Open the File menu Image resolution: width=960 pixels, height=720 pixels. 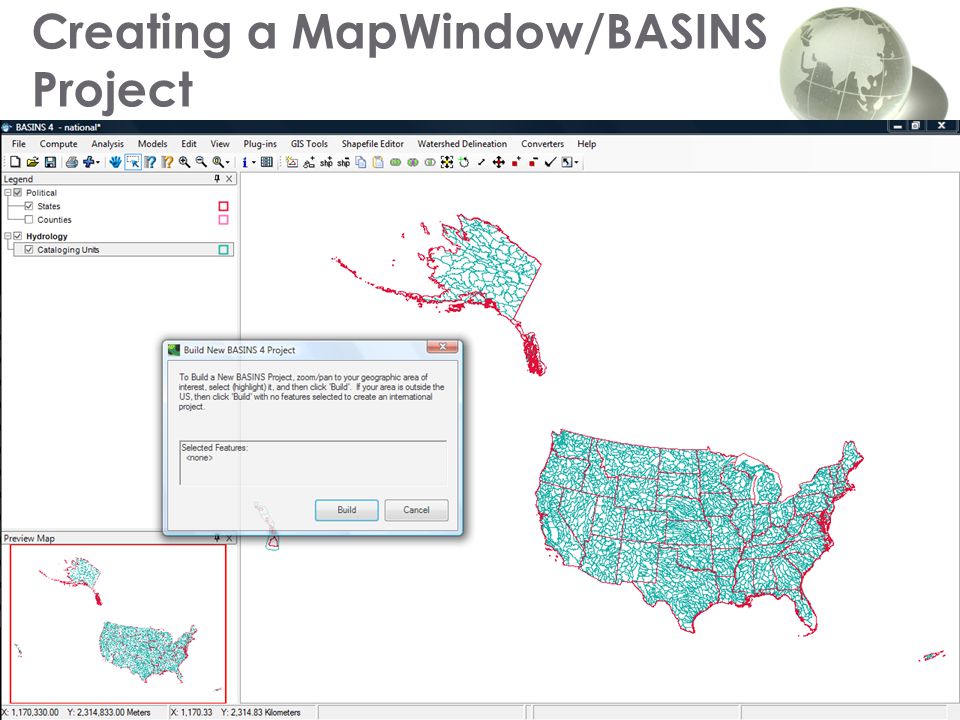tap(19, 144)
